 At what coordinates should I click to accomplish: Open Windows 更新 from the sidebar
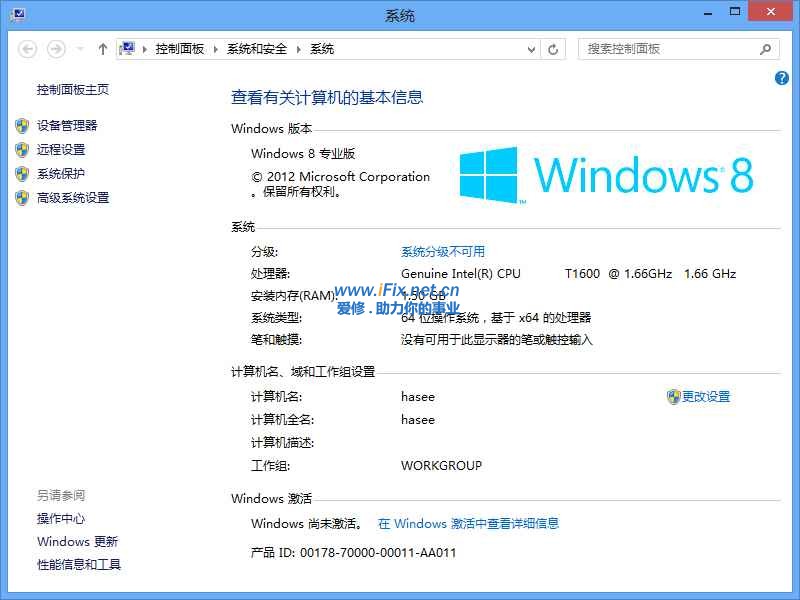77,542
